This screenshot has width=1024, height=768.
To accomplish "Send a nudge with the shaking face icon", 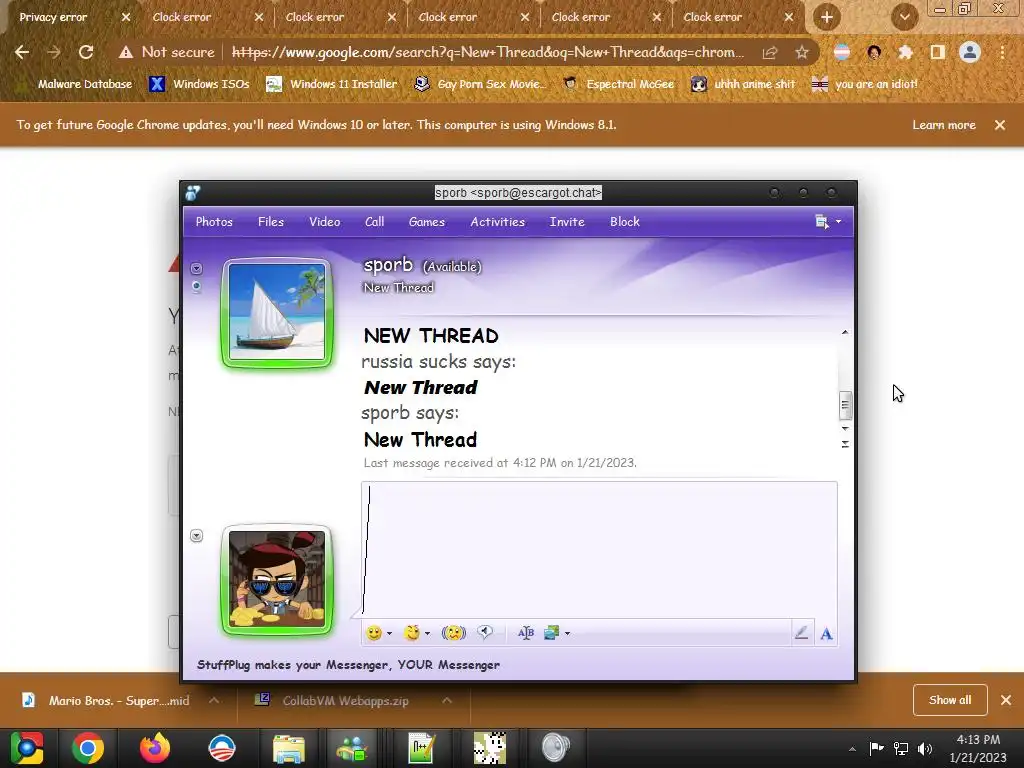I will pyautogui.click(x=454, y=633).
